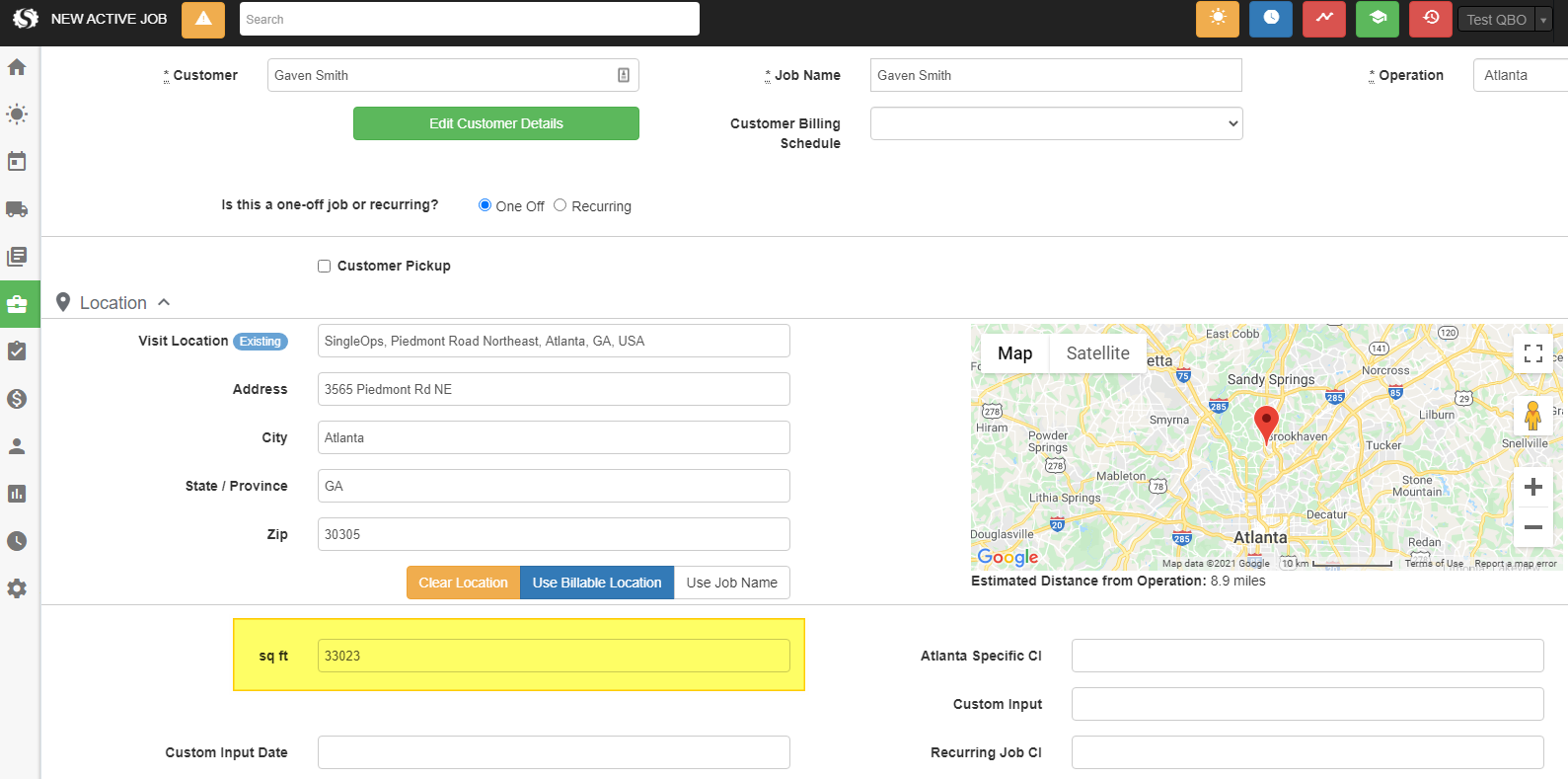The width and height of the screenshot is (1568, 779).
Task: Zoom out on the map
Action: coord(1533,527)
